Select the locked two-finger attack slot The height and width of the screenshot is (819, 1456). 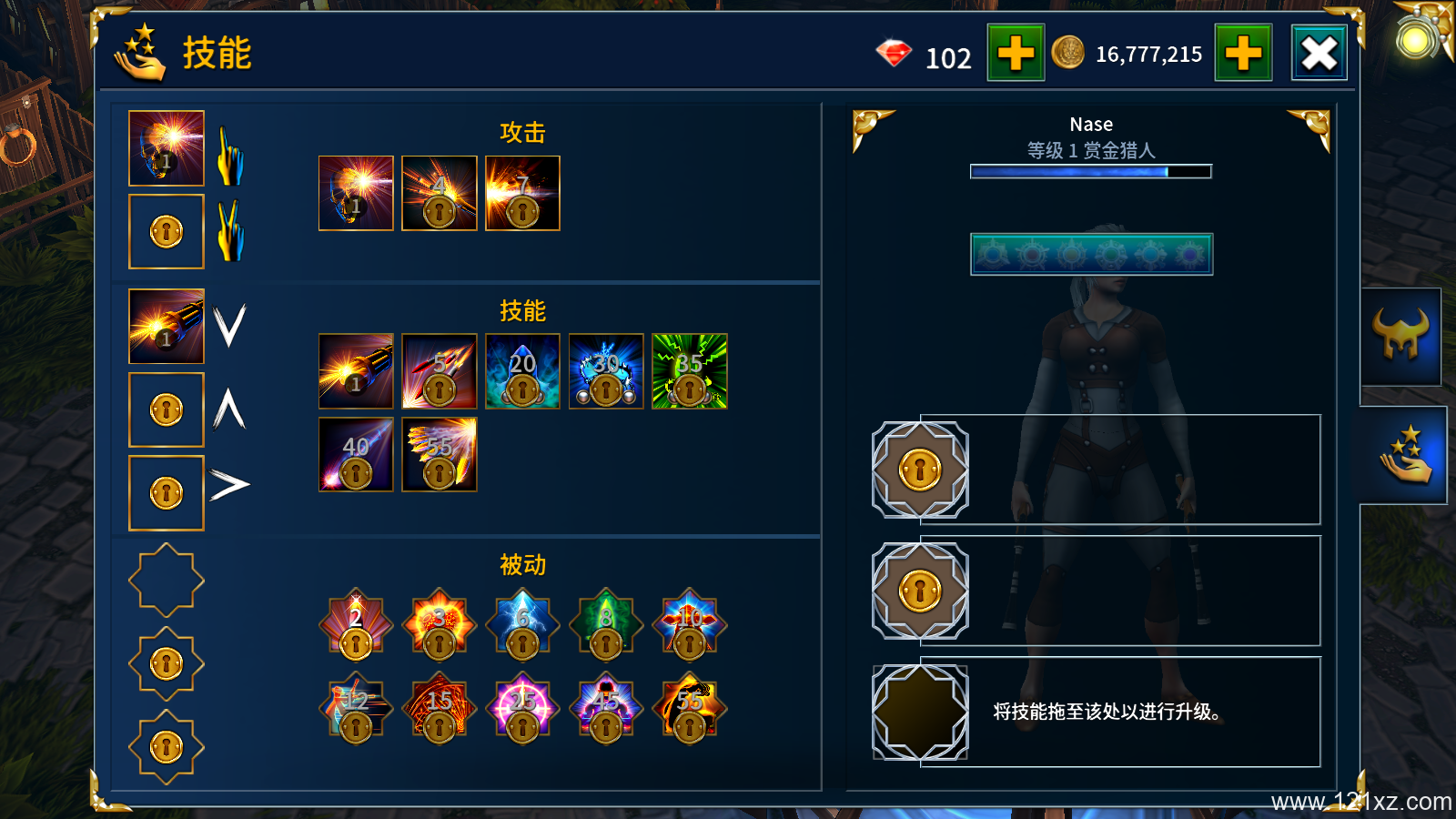point(167,231)
